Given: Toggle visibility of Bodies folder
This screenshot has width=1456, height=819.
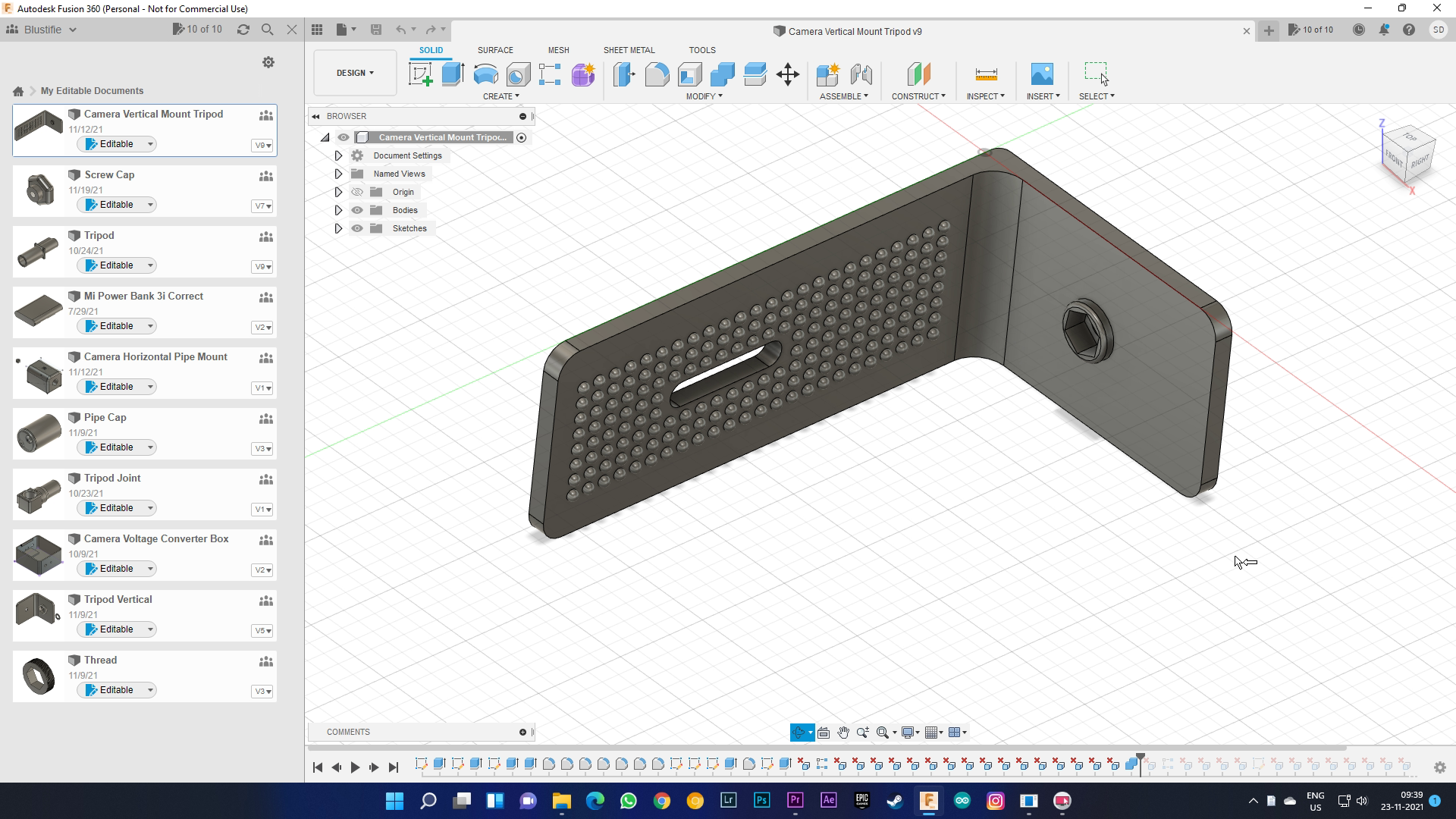Looking at the screenshot, I should 357,210.
